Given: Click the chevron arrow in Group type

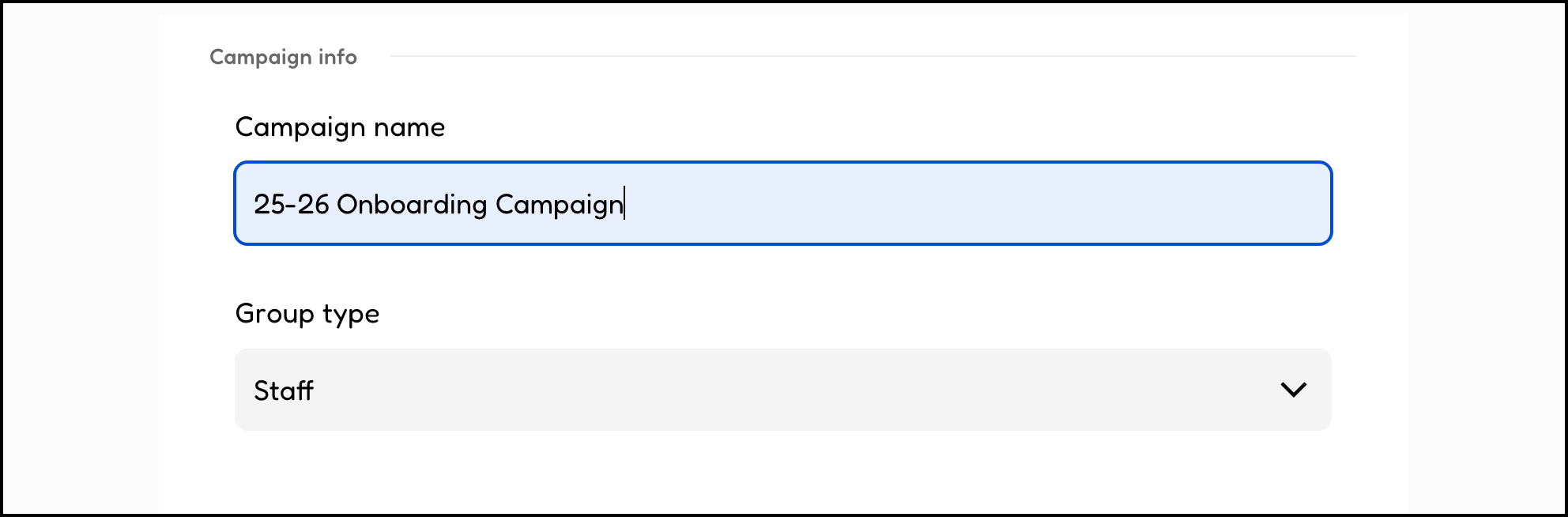Looking at the screenshot, I should (1293, 390).
